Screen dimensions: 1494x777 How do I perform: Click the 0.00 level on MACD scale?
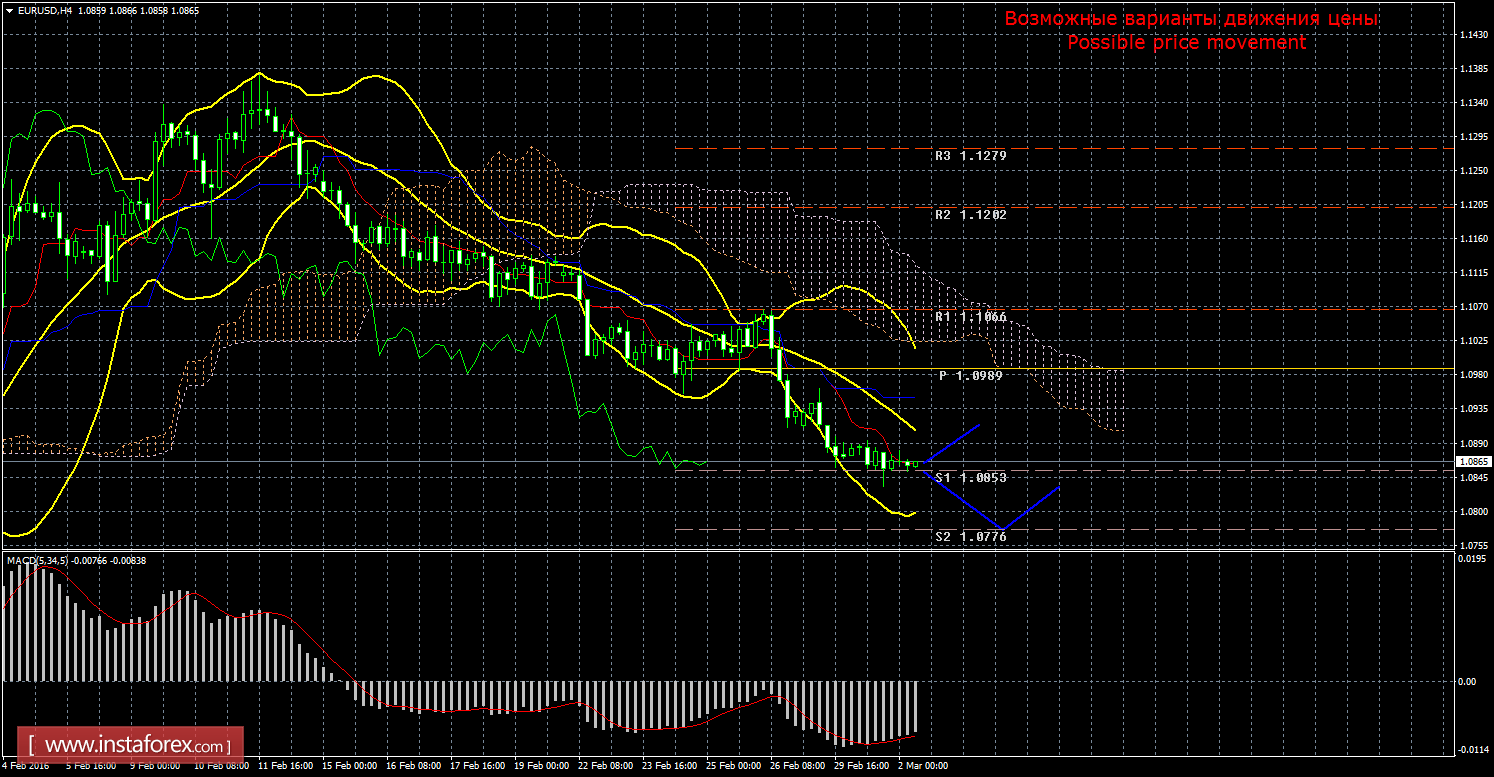click(1467, 682)
